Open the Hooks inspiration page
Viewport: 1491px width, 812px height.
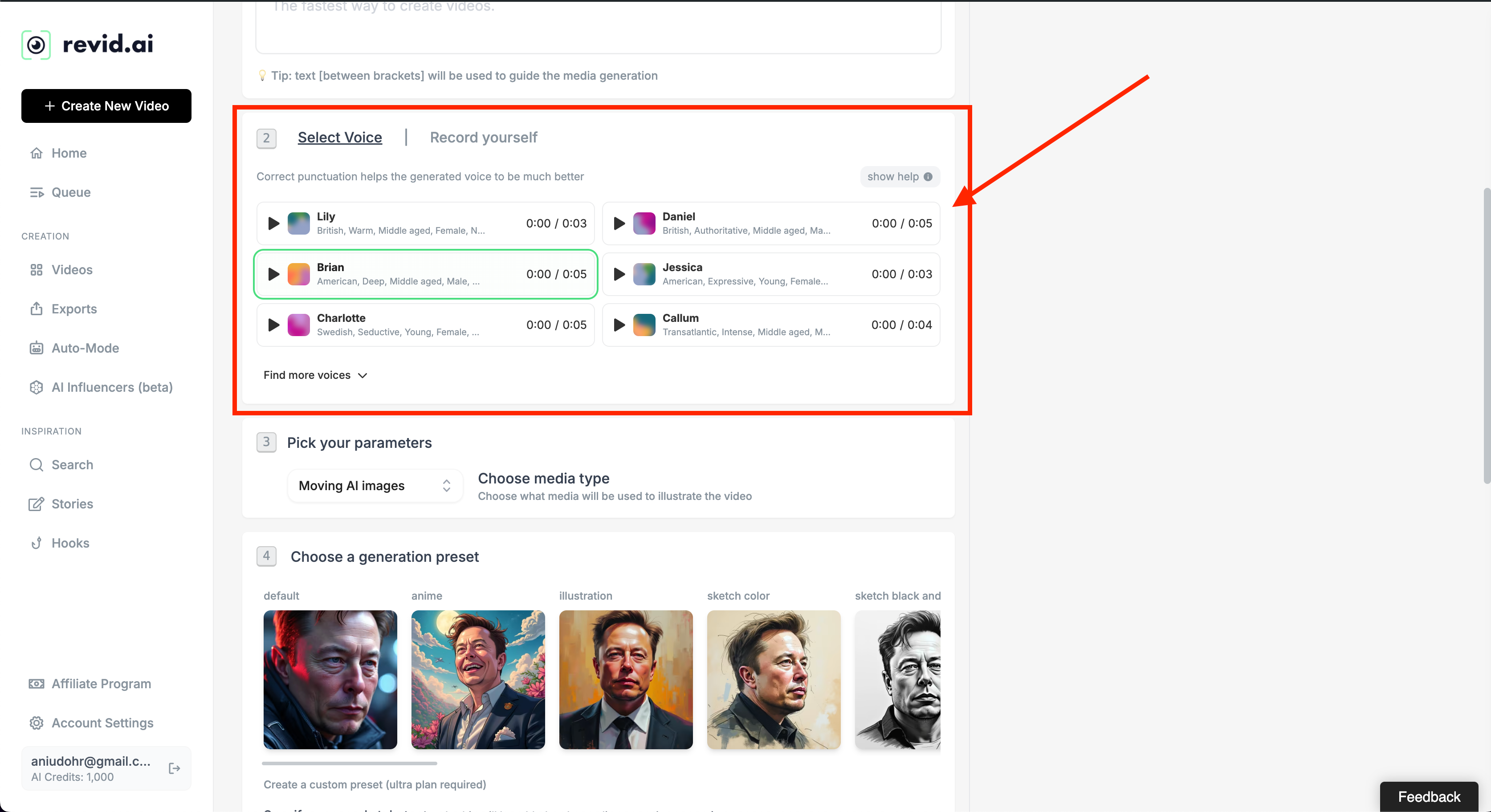point(70,543)
